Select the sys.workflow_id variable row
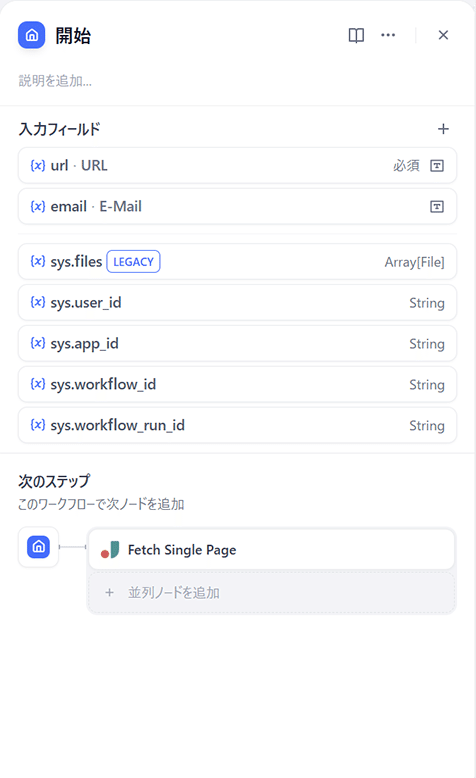The width and height of the screenshot is (476, 778). (237, 384)
